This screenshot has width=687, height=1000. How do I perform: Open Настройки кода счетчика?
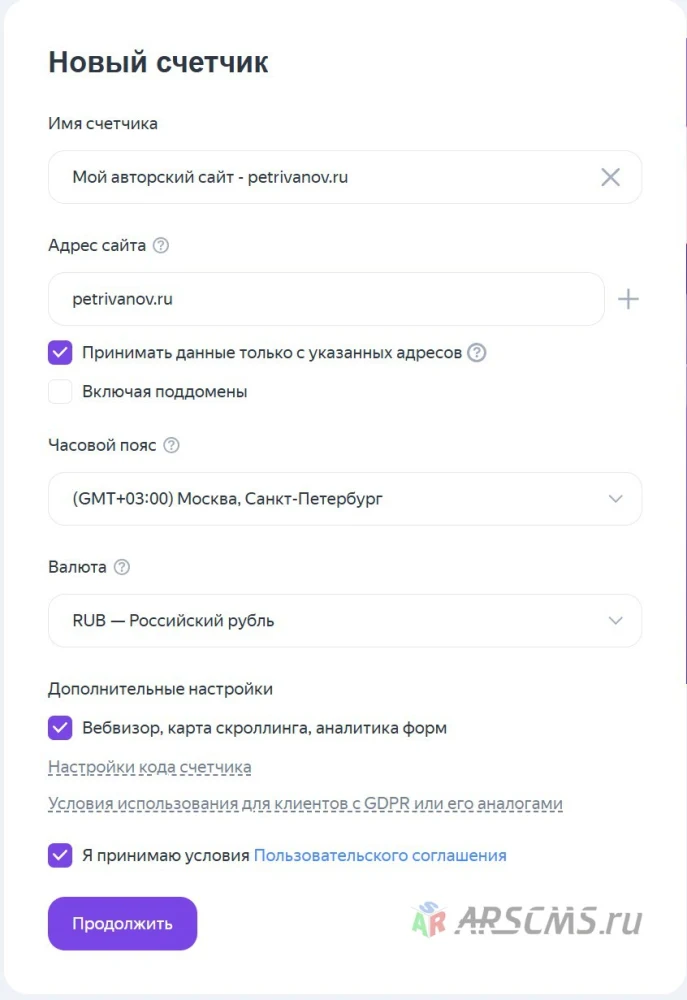pyautogui.click(x=150, y=767)
